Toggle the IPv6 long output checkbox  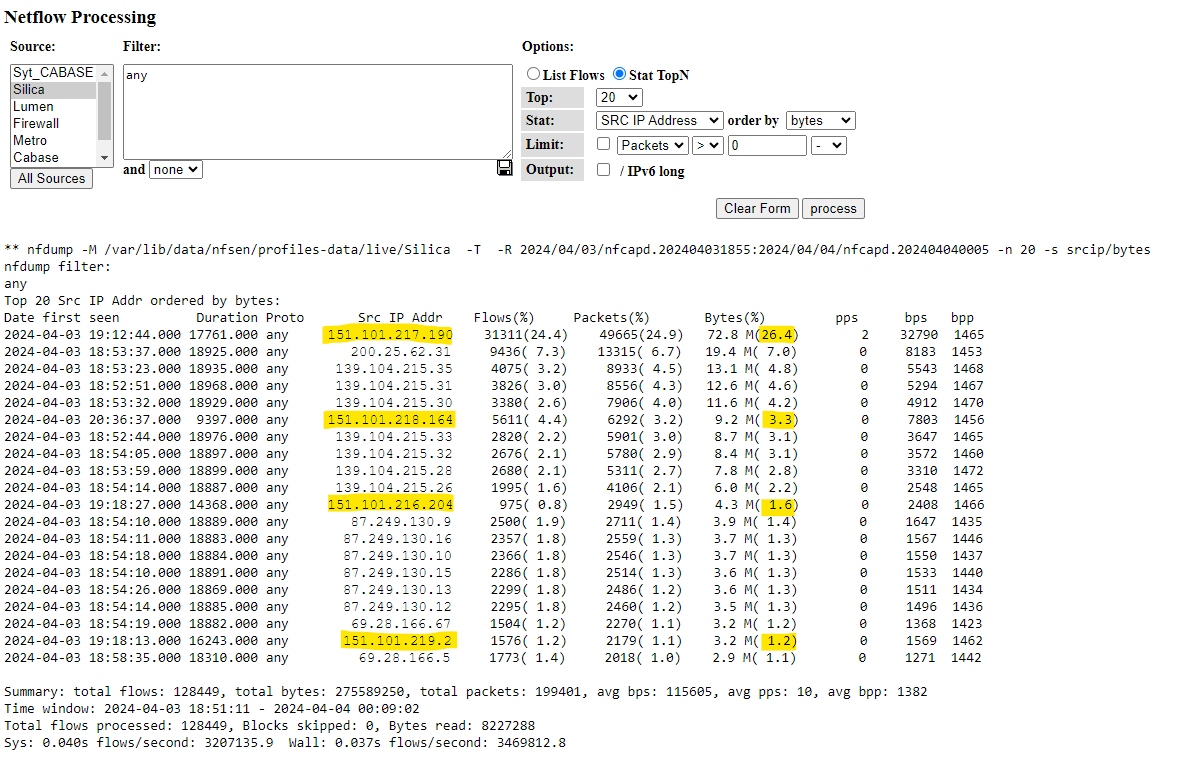[603, 170]
